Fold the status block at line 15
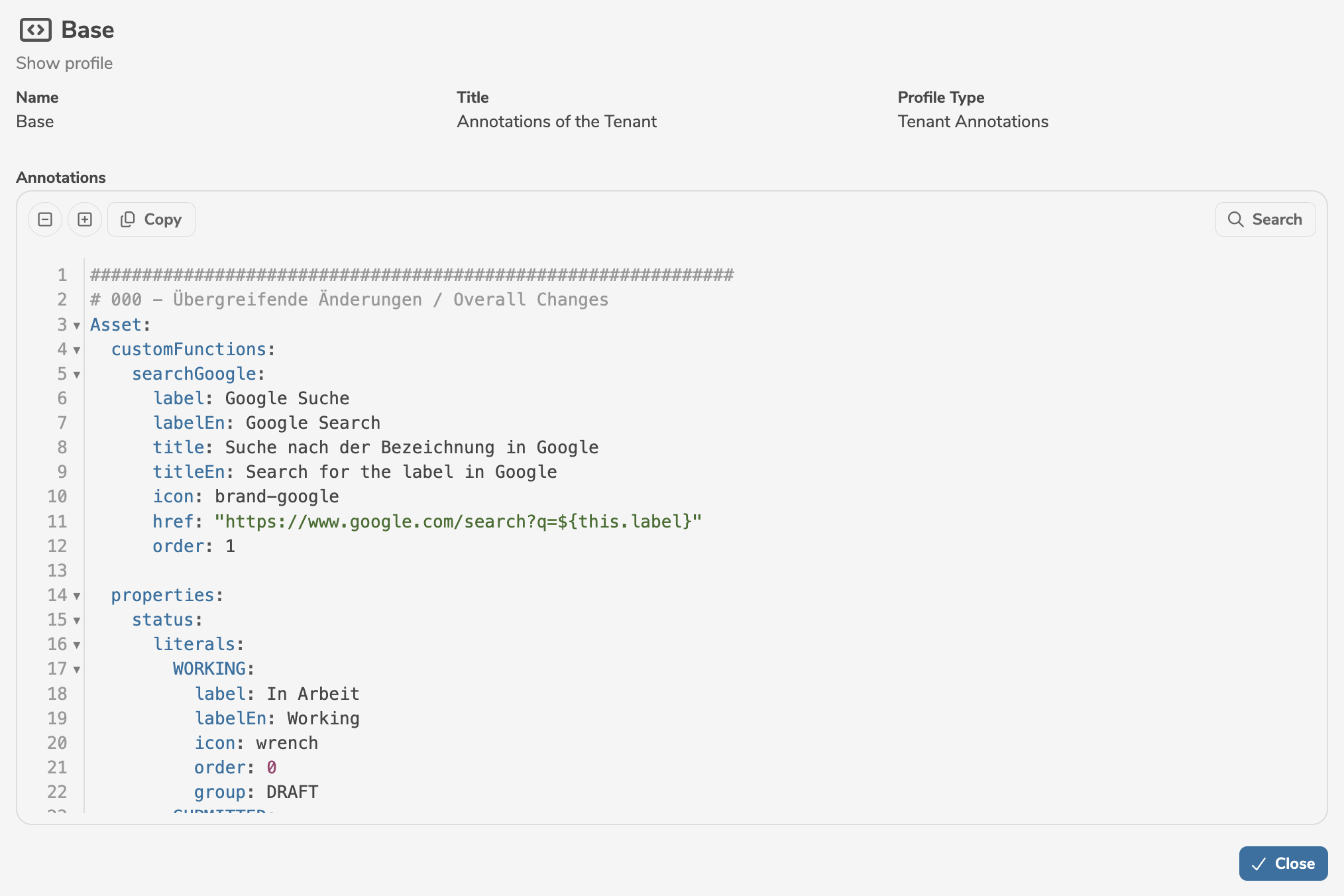The height and width of the screenshot is (896, 1344). point(77,620)
